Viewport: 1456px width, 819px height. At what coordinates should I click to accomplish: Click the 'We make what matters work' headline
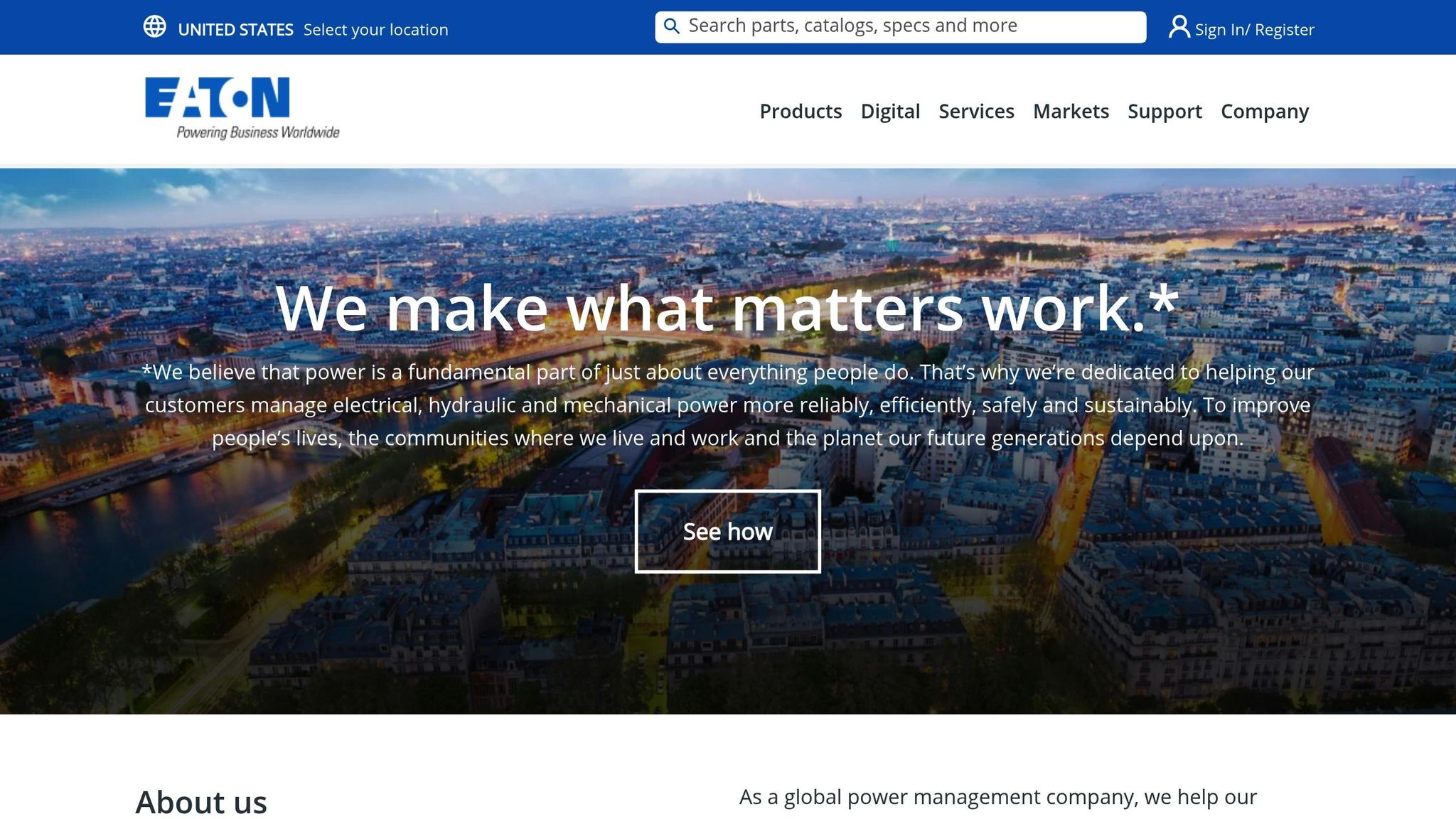(727, 308)
